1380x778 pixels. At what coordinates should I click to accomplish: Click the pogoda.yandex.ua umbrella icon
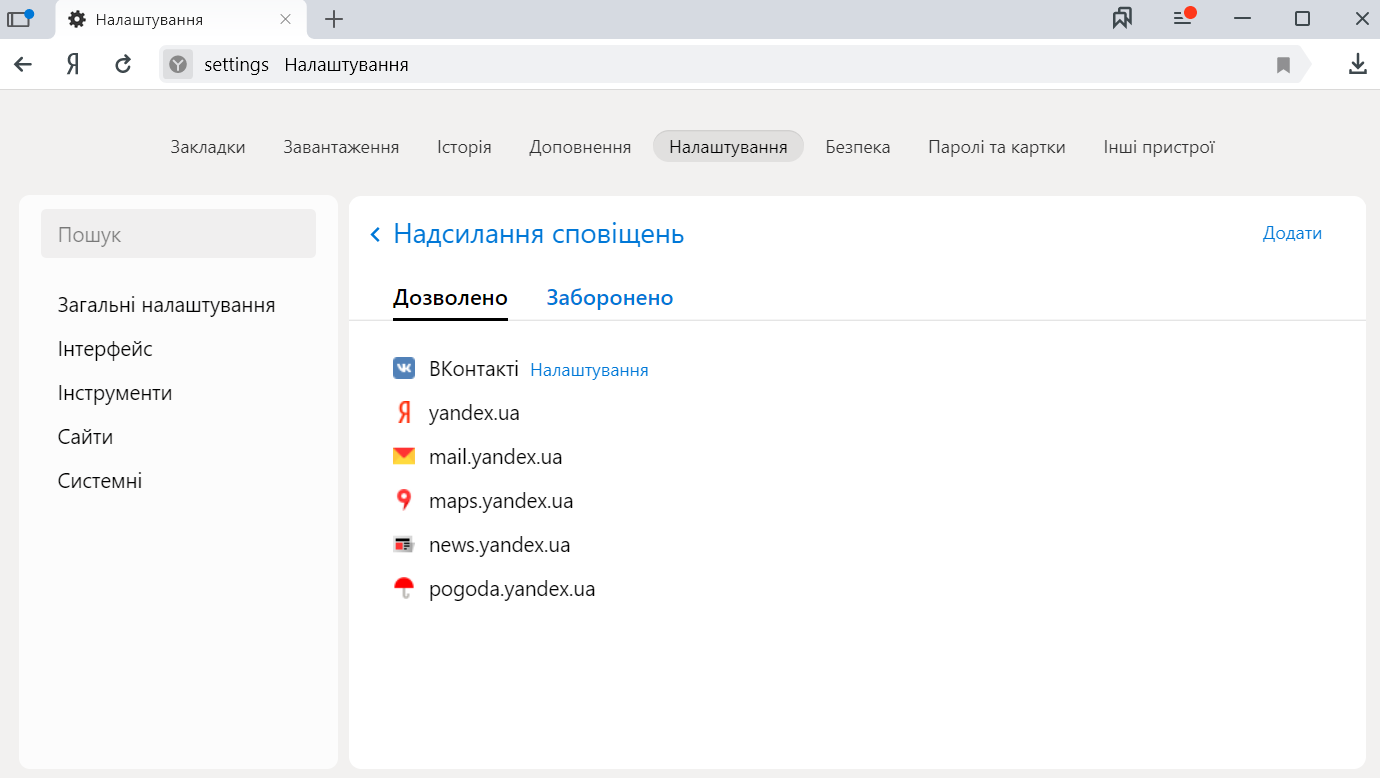[404, 588]
